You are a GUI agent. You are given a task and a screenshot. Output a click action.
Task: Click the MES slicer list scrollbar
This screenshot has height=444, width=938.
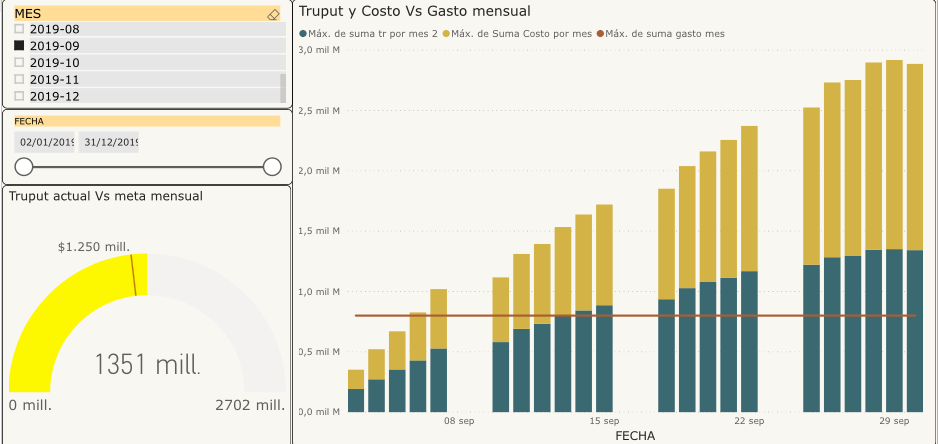[283, 87]
